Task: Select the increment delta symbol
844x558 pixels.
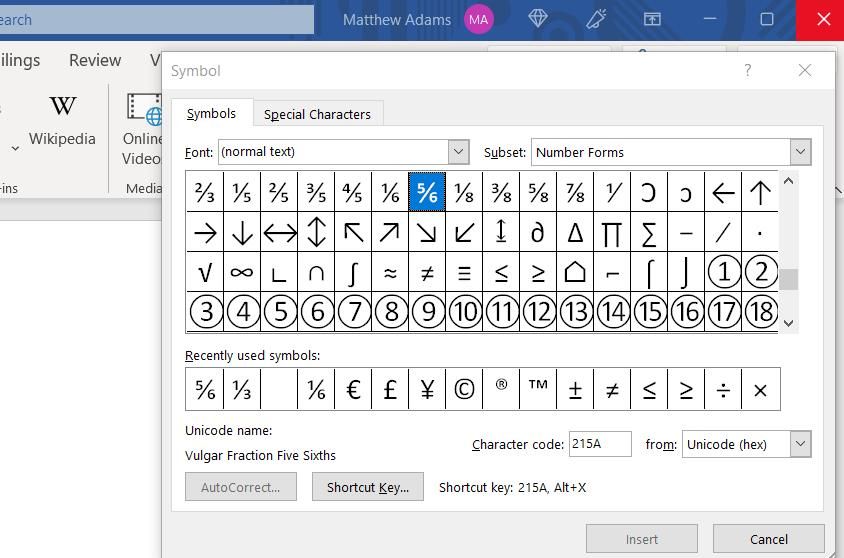Action: pyautogui.click(x=575, y=232)
